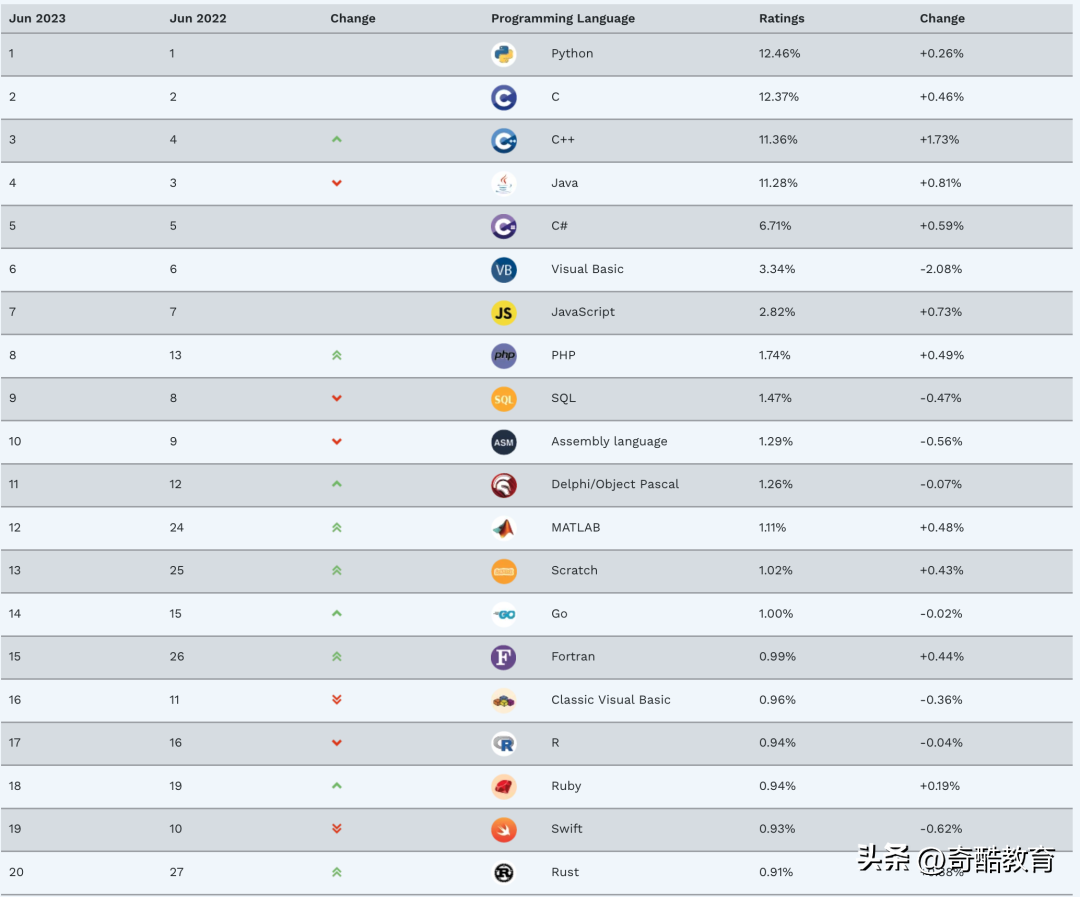Click the Rust gear logo icon

[504, 872]
